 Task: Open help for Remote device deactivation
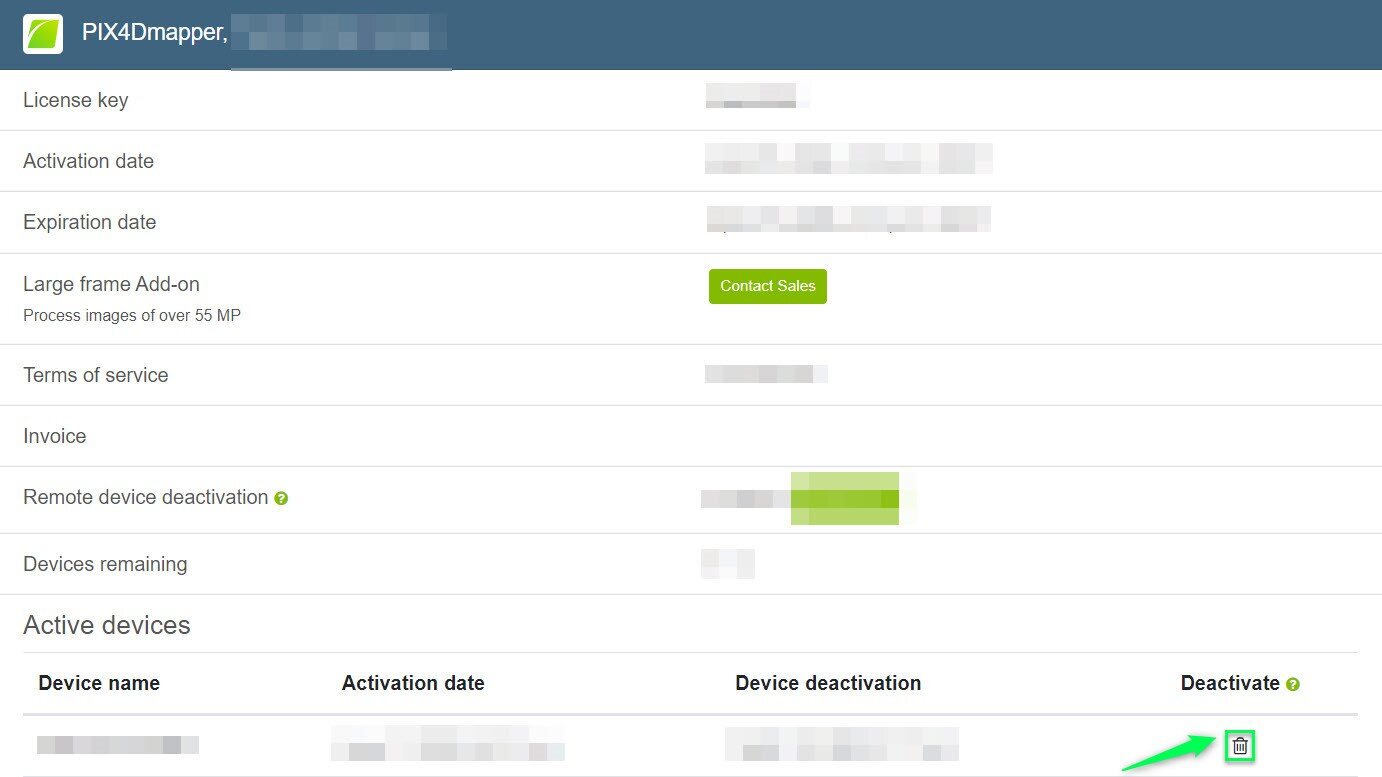pyautogui.click(x=281, y=498)
